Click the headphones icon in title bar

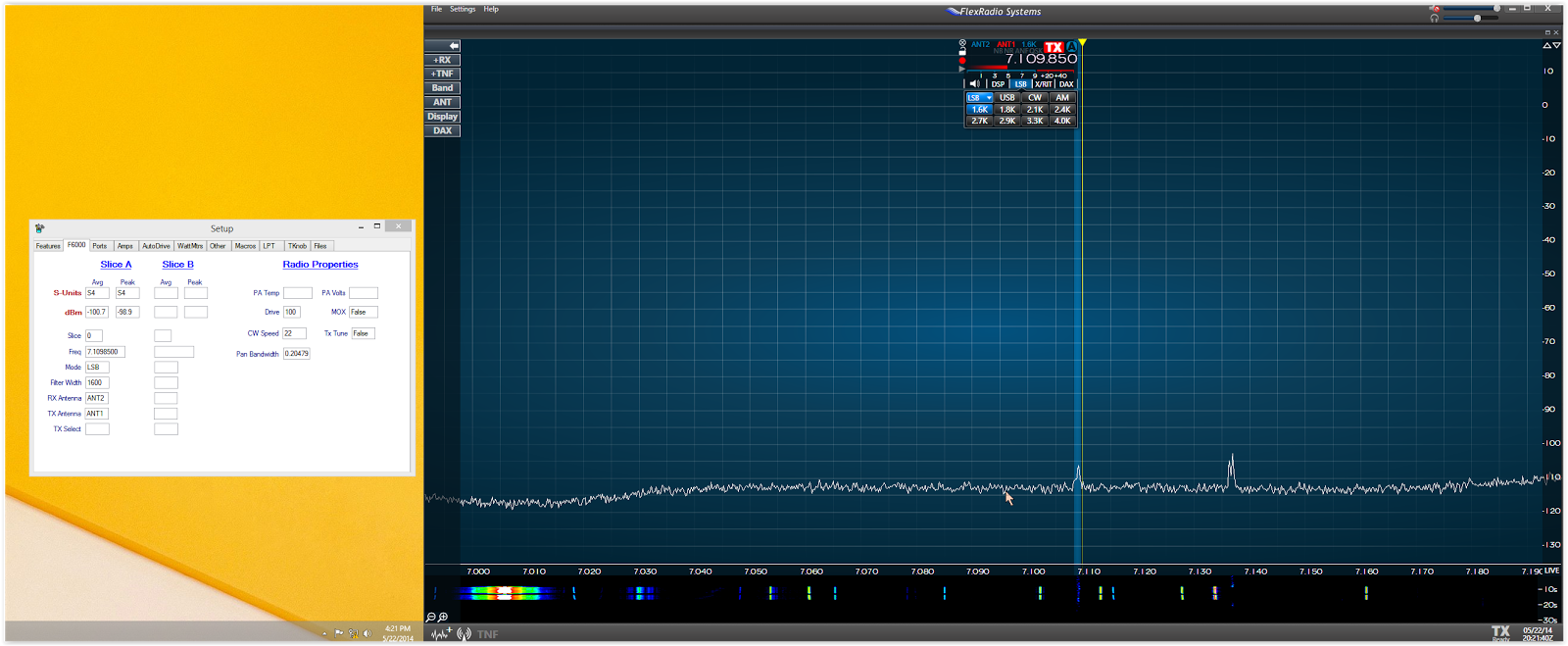(1434, 18)
